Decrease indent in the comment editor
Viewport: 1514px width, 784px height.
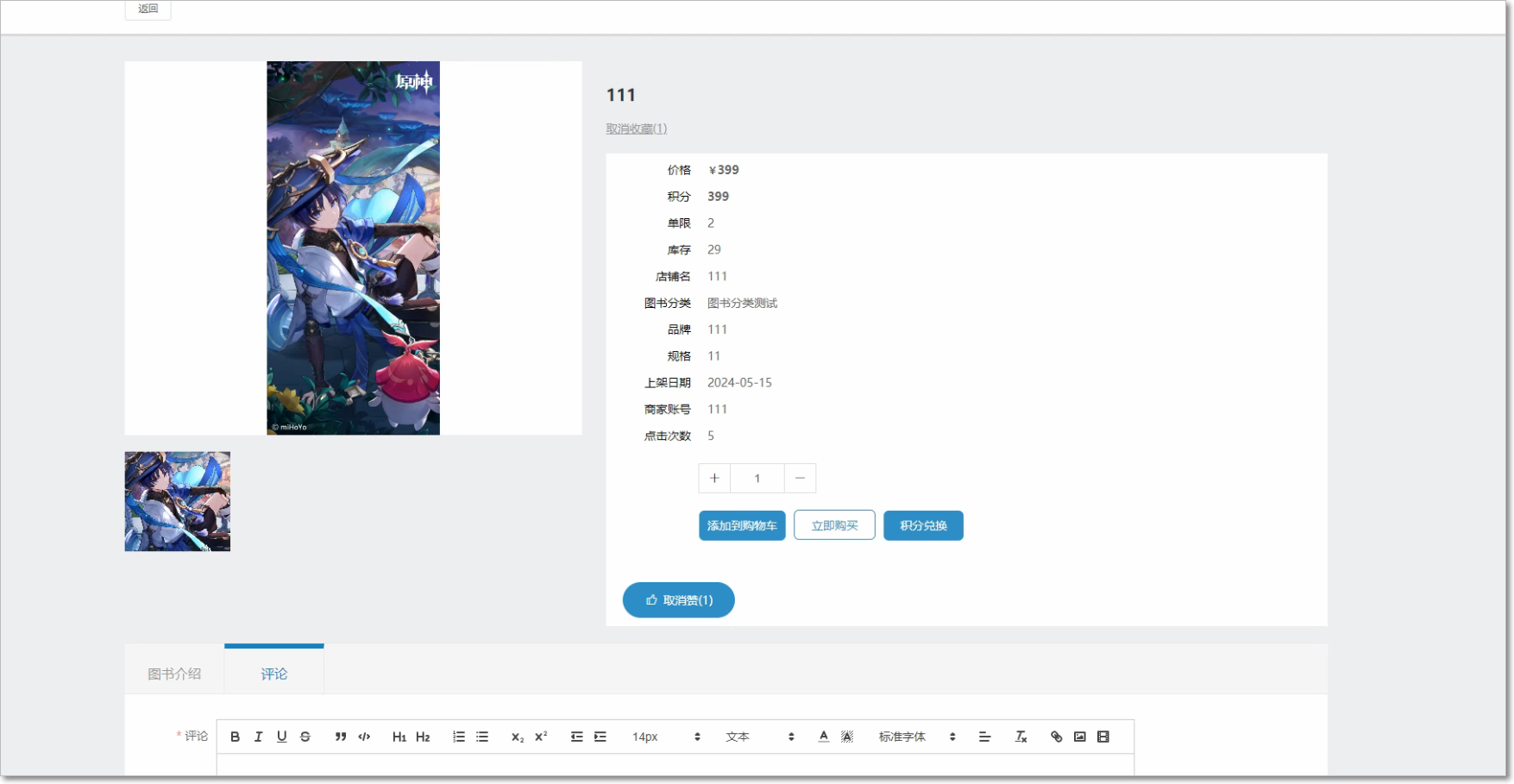pos(576,737)
